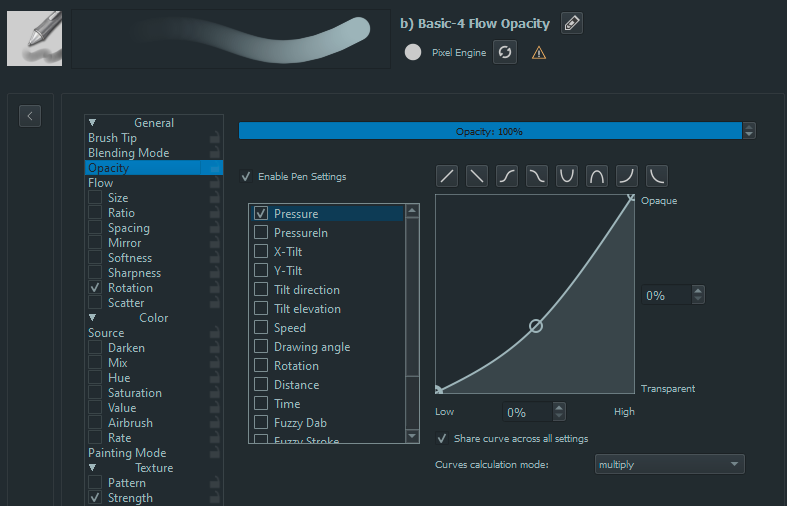Click the top-right curve endpoint near Opaque
The width and height of the screenshot is (787, 506).
[631, 198]
